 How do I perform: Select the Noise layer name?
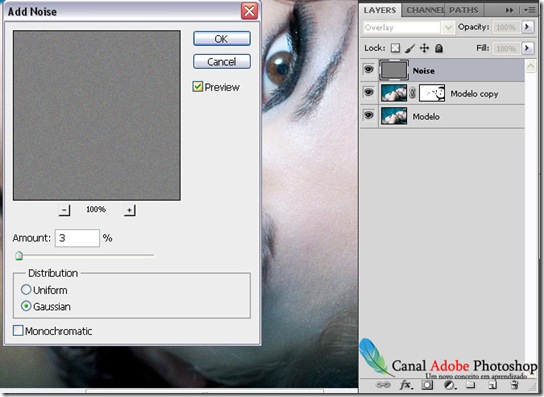pyautogui.click(x=424, y=71)
